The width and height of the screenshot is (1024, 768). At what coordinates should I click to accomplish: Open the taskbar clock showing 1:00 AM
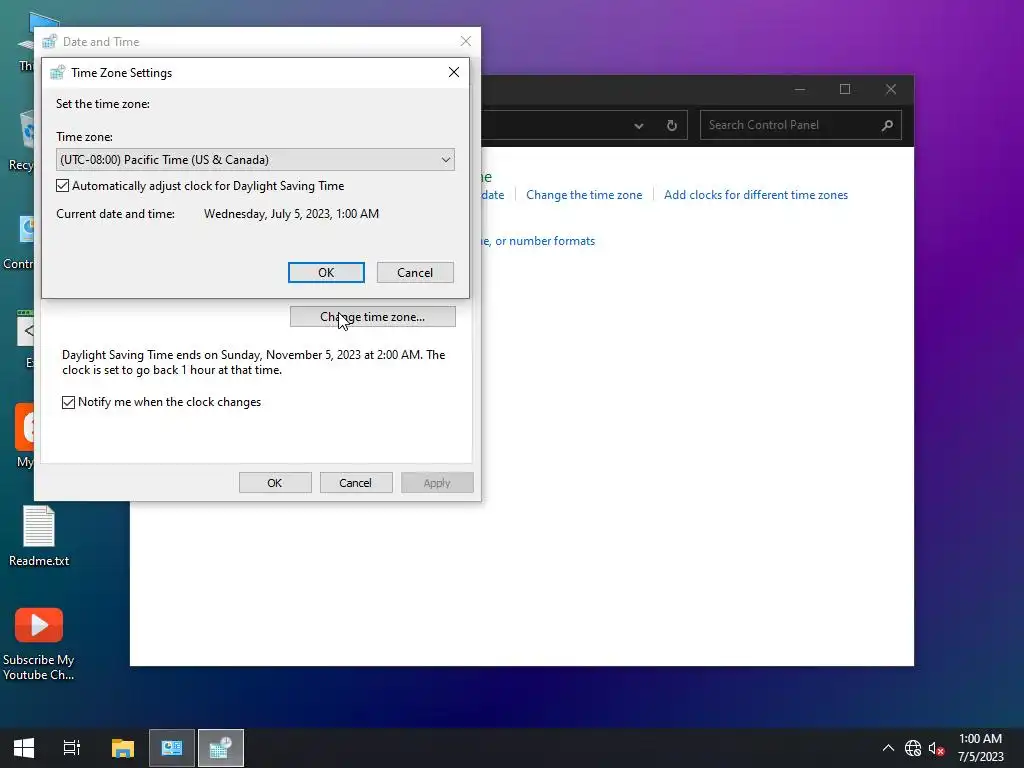980,748
